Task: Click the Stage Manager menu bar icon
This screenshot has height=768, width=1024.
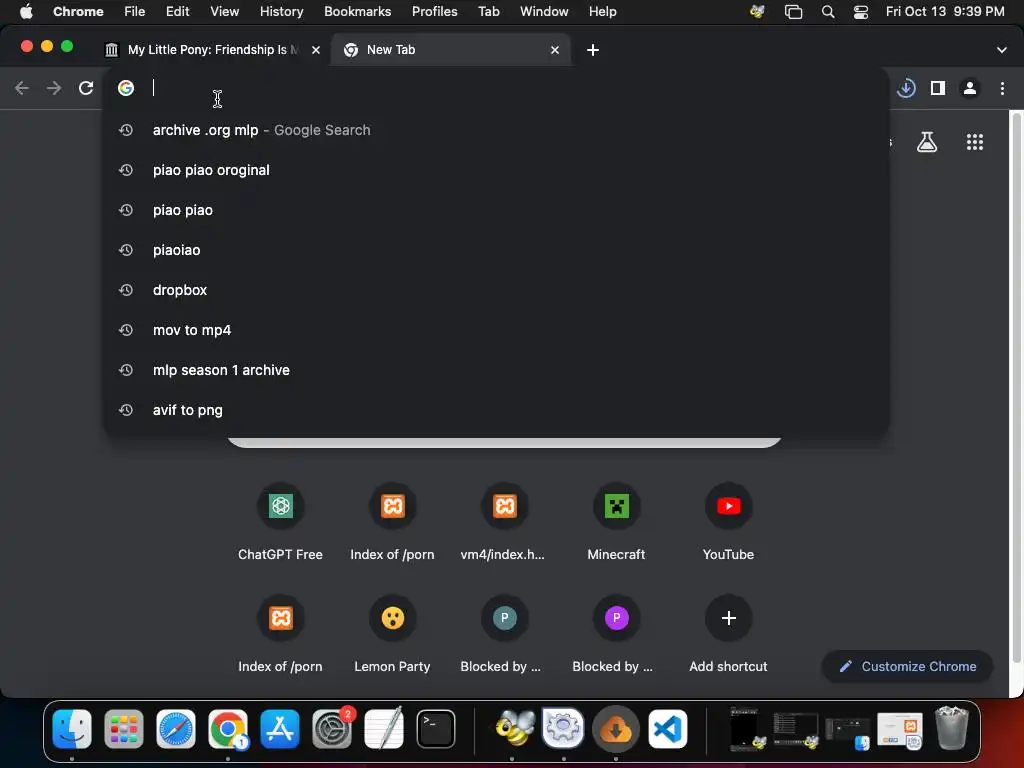Action: pos(793,12)
